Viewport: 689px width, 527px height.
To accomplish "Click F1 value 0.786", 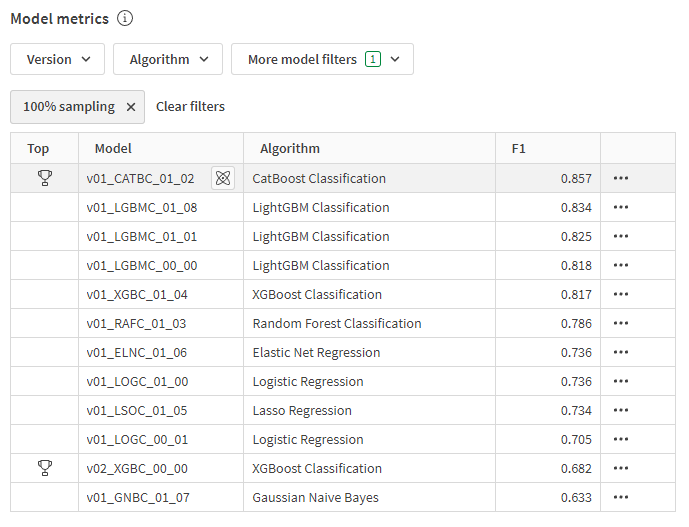I will (x=576, y=323).
